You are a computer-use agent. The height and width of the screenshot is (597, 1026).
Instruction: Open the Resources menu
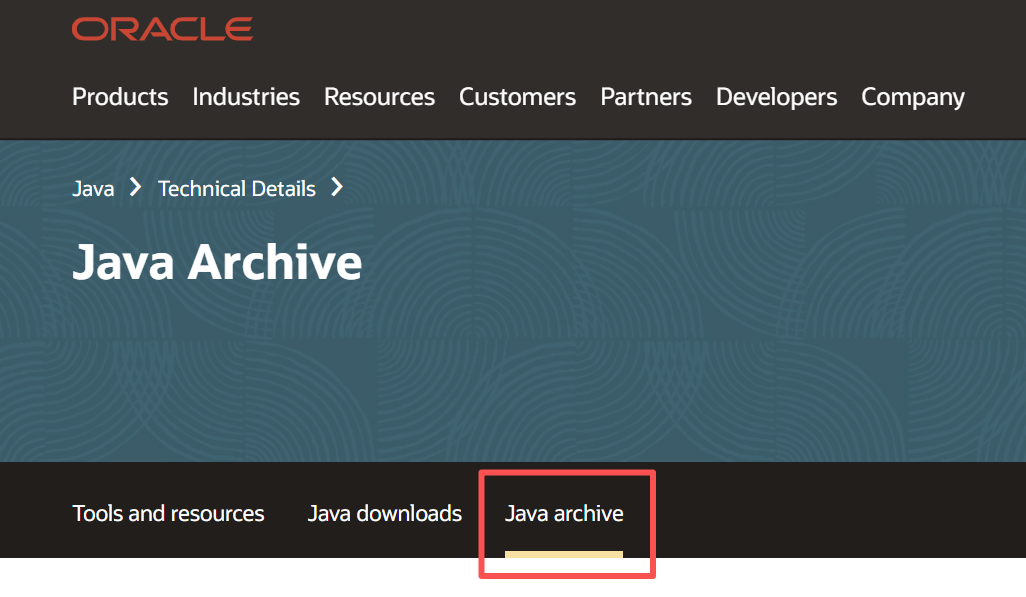tap(380, 97)
